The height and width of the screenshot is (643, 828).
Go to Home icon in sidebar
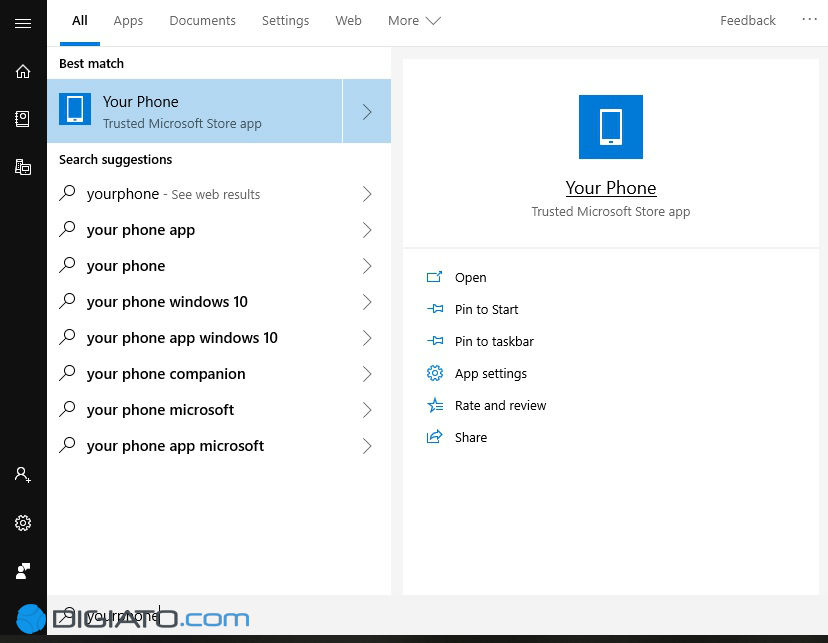[23, 71]
